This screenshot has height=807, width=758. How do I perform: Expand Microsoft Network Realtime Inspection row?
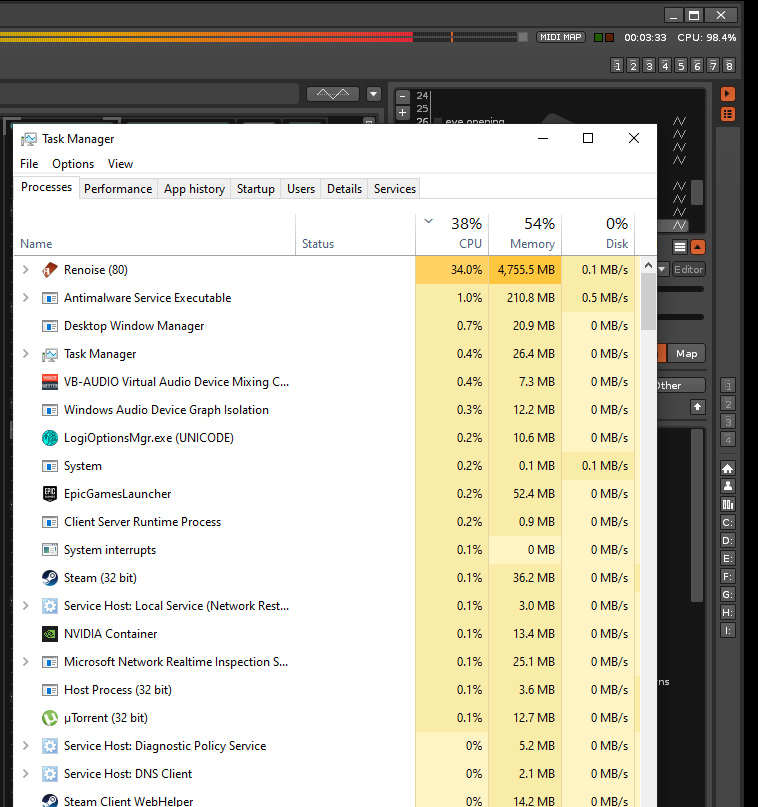(26, 662)
